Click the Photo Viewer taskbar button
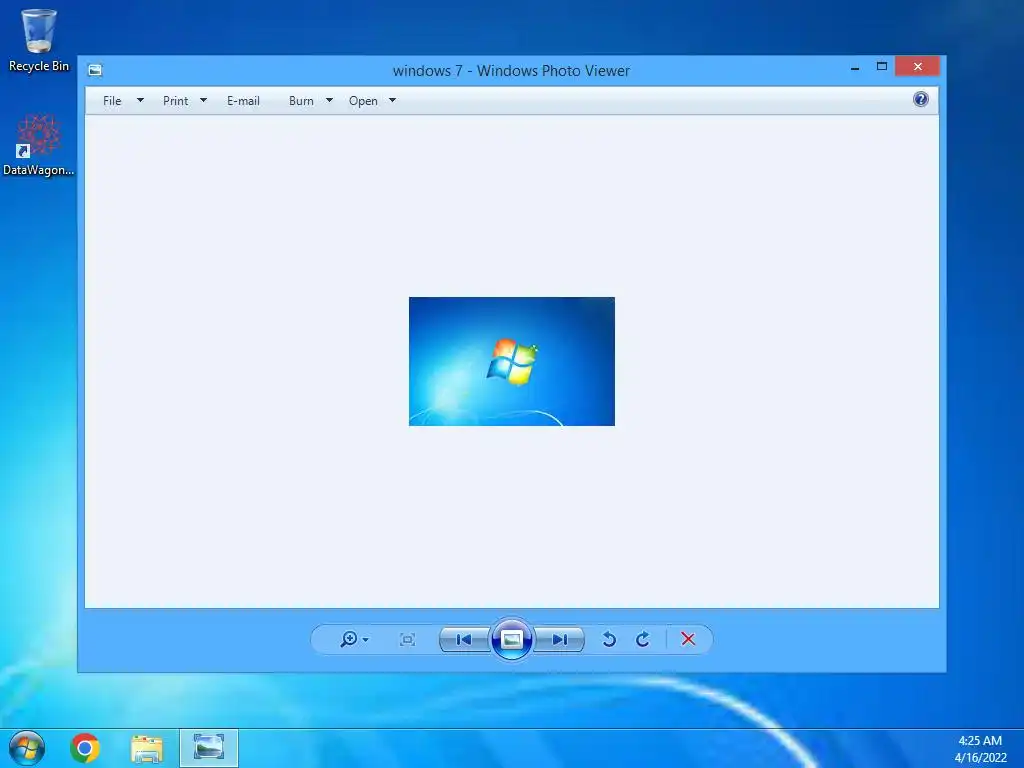This screenshot has height=768, width=1024. point(209,748)
